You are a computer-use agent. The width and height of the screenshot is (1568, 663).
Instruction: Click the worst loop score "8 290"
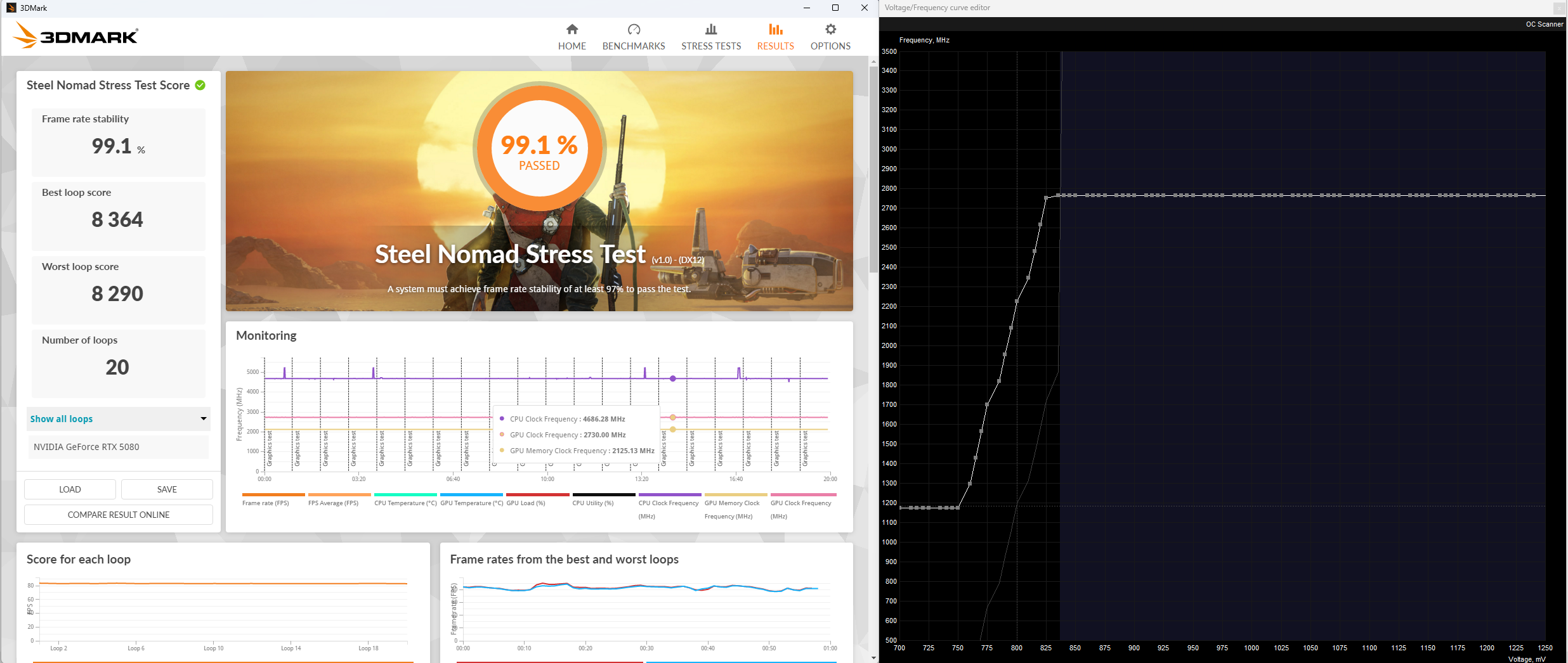118,294
